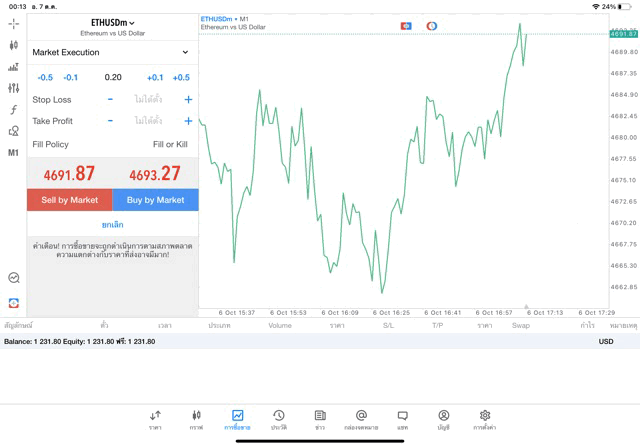Decrease Take Profit with minus button
Viewport: 640px width, 447px height.
[x=110, y=121]
